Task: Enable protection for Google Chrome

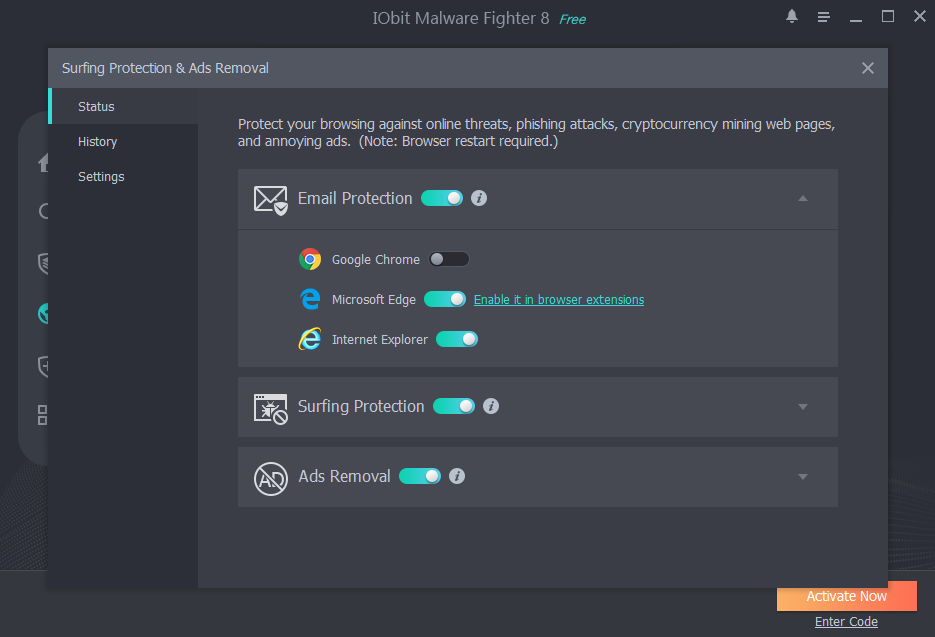Action: 449,259
